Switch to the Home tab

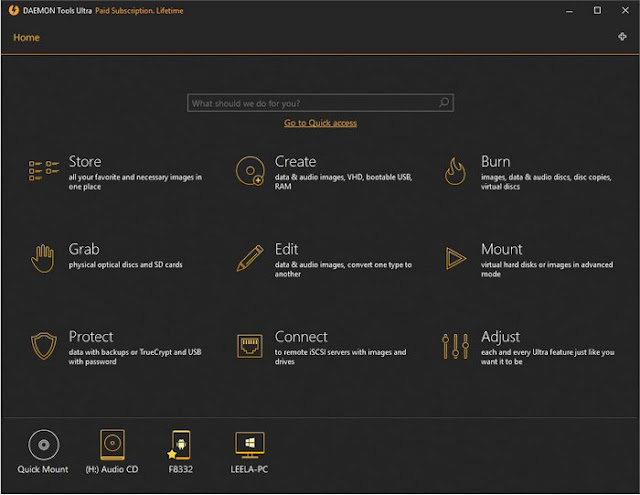[x=27, y=38]
